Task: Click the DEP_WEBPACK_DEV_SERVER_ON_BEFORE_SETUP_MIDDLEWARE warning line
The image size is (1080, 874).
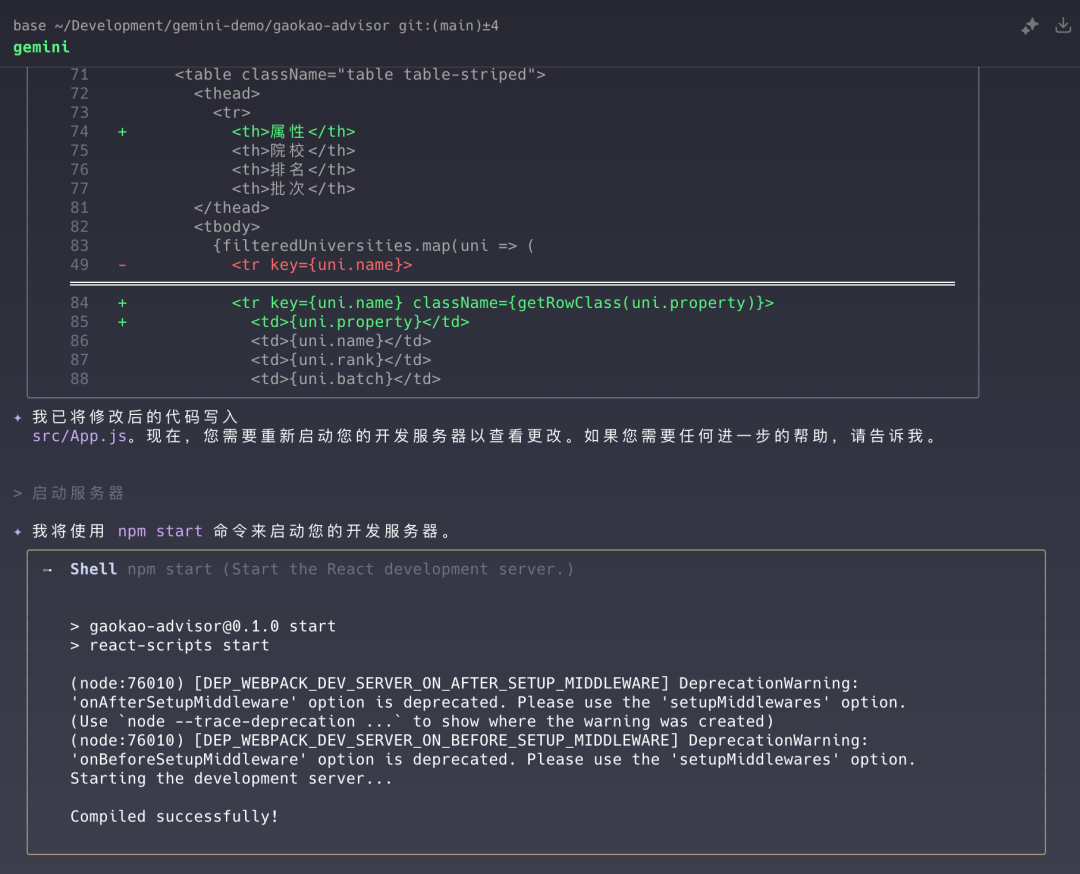Action: [x=470, y=741]
